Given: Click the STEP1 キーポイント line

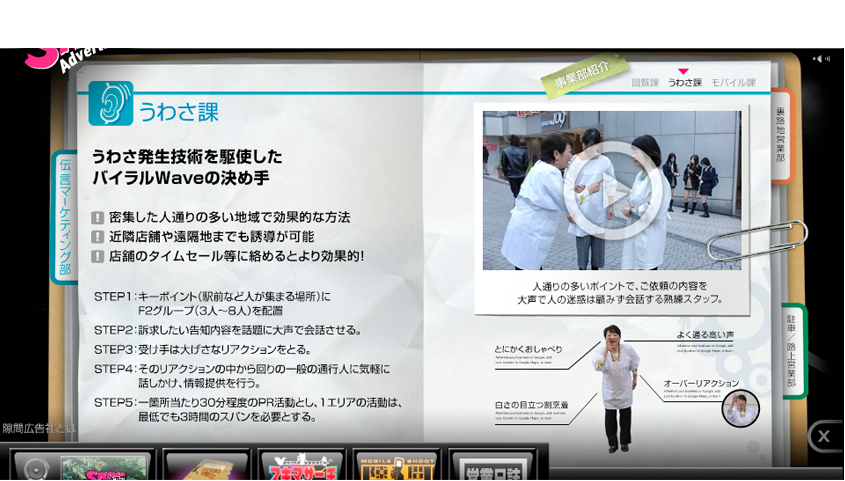Looking at the screenshot, I should tap(213, 303).
